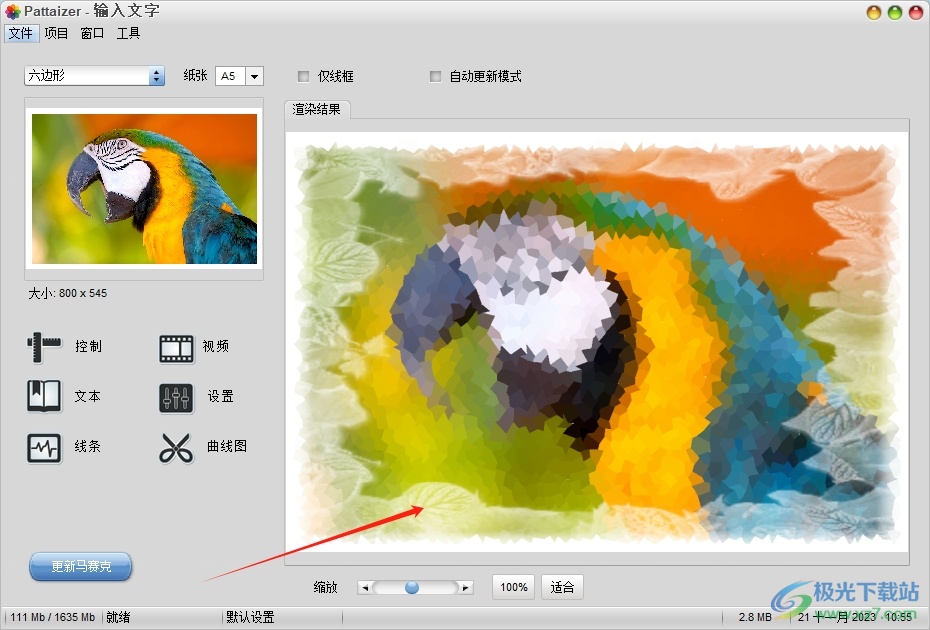930x630 pixels.
Task: Click the parrot source image thumbnail
Action: pyautogui.click(x=144, y=189)
